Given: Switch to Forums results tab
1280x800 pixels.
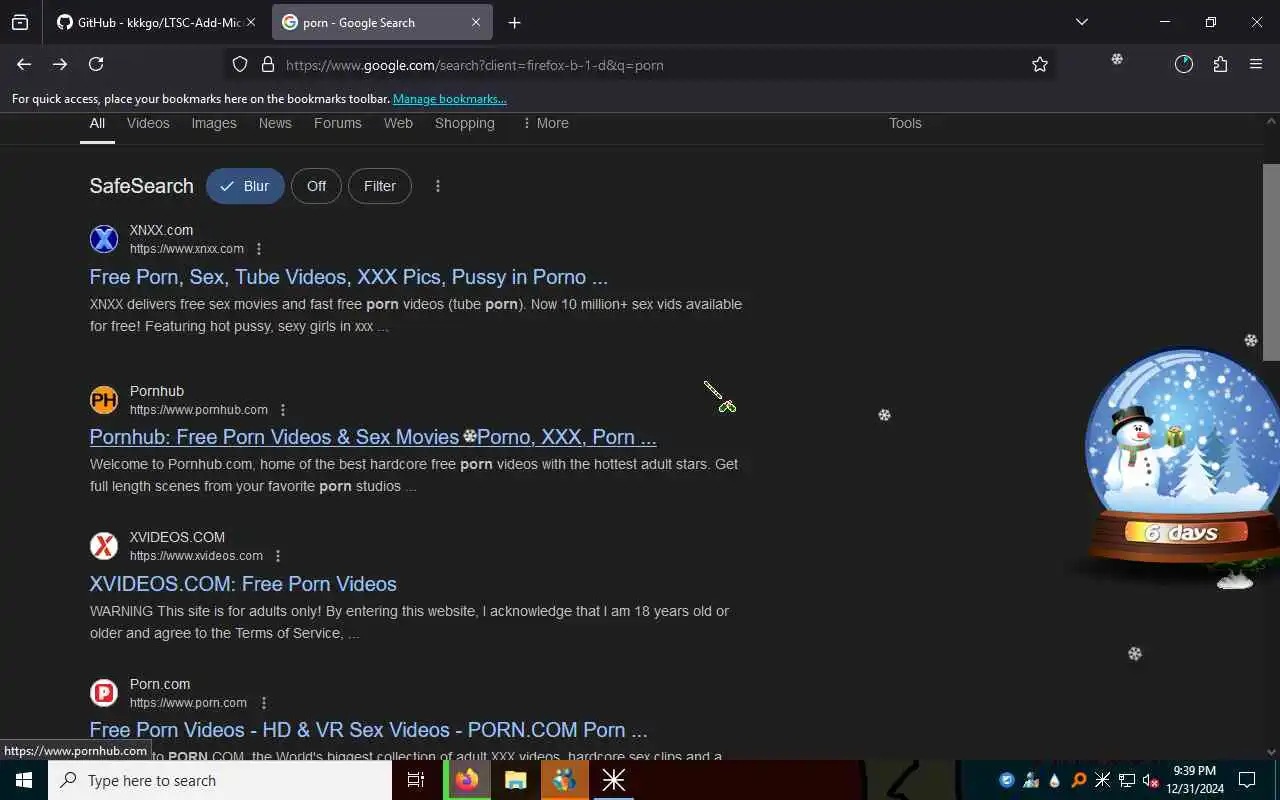Looking at the screenshot, I should pos(338,123).
